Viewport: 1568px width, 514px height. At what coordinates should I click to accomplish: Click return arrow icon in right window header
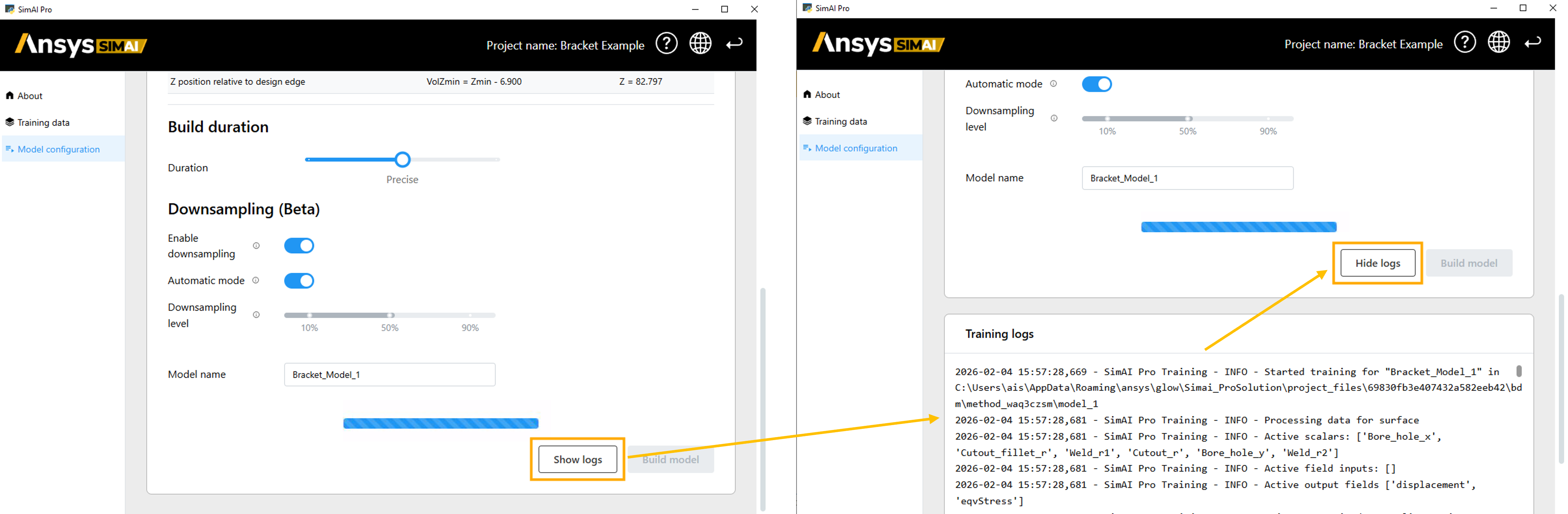[x=1532, y=43]
